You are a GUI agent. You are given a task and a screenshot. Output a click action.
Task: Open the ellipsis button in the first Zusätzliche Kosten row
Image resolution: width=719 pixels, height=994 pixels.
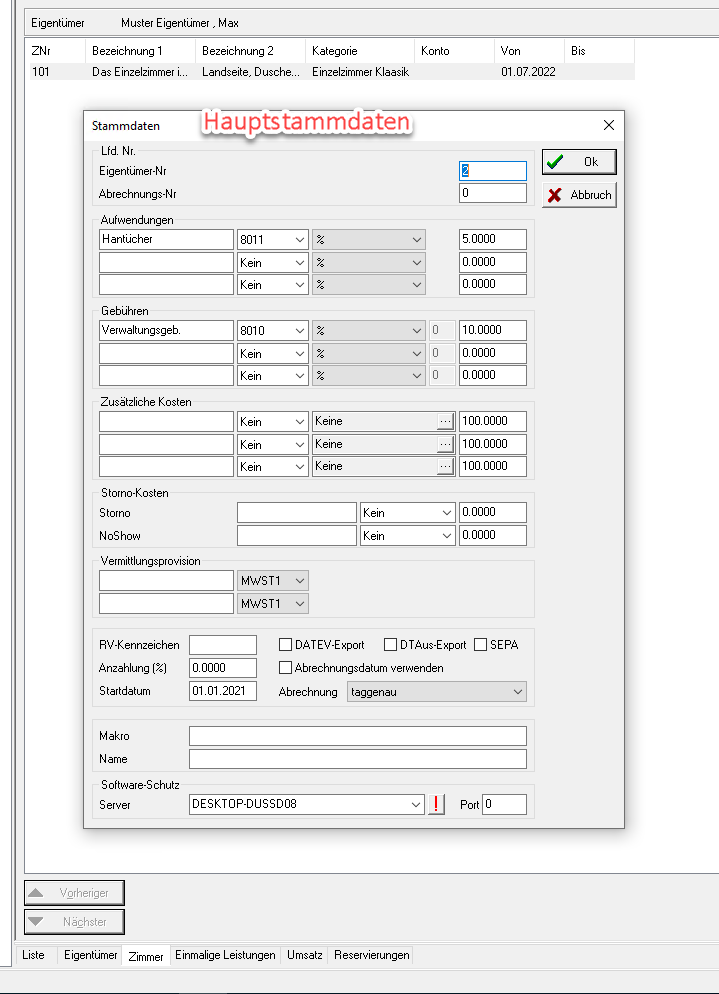point(445,422)
